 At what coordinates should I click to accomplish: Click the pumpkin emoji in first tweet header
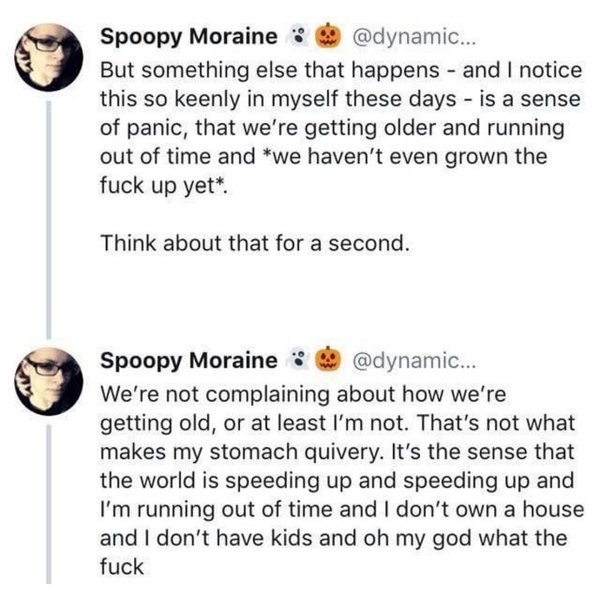point(325,38)
